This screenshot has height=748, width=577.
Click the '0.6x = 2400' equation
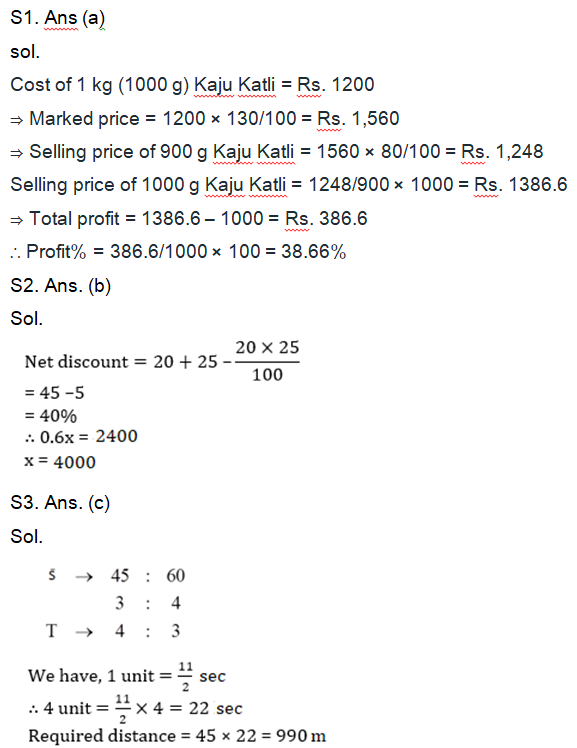pyautogui.click(x=81, y=436)
